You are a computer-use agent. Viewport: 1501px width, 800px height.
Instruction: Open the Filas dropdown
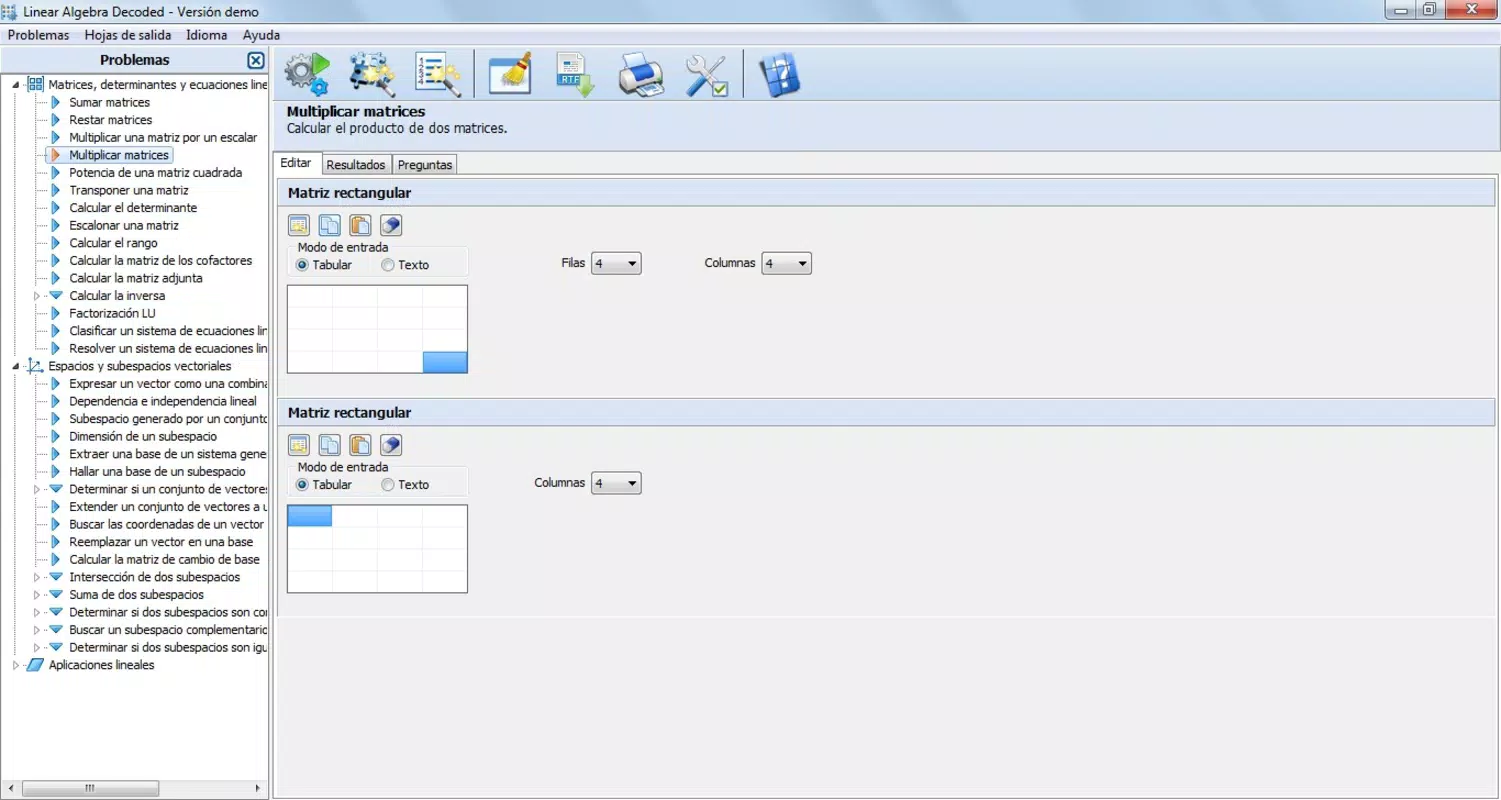[x=616, y=264]
